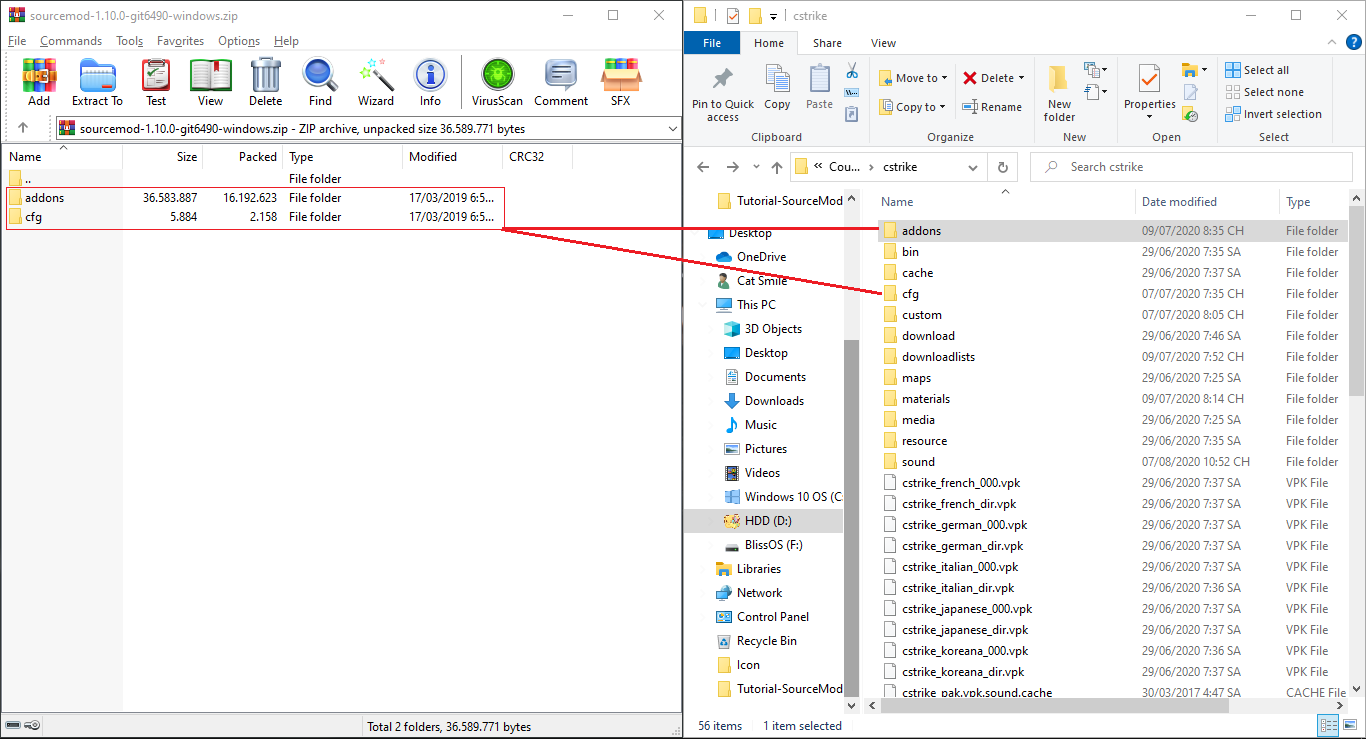
Task: Sort Explorer list by Date modified
Action: [1207, 202]
